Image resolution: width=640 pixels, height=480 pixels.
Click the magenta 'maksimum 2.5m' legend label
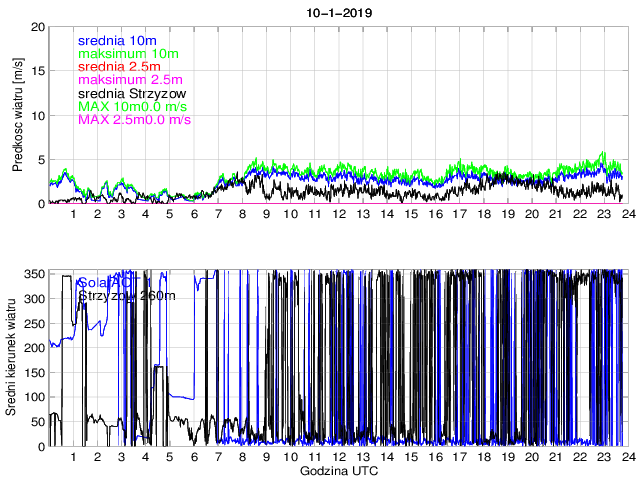(130, 79)
